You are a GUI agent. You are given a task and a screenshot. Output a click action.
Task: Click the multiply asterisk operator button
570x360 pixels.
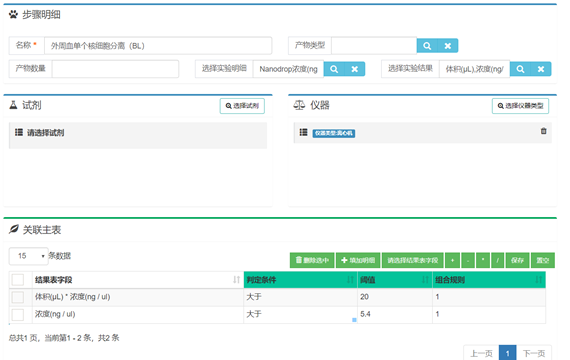pos(483,260)
